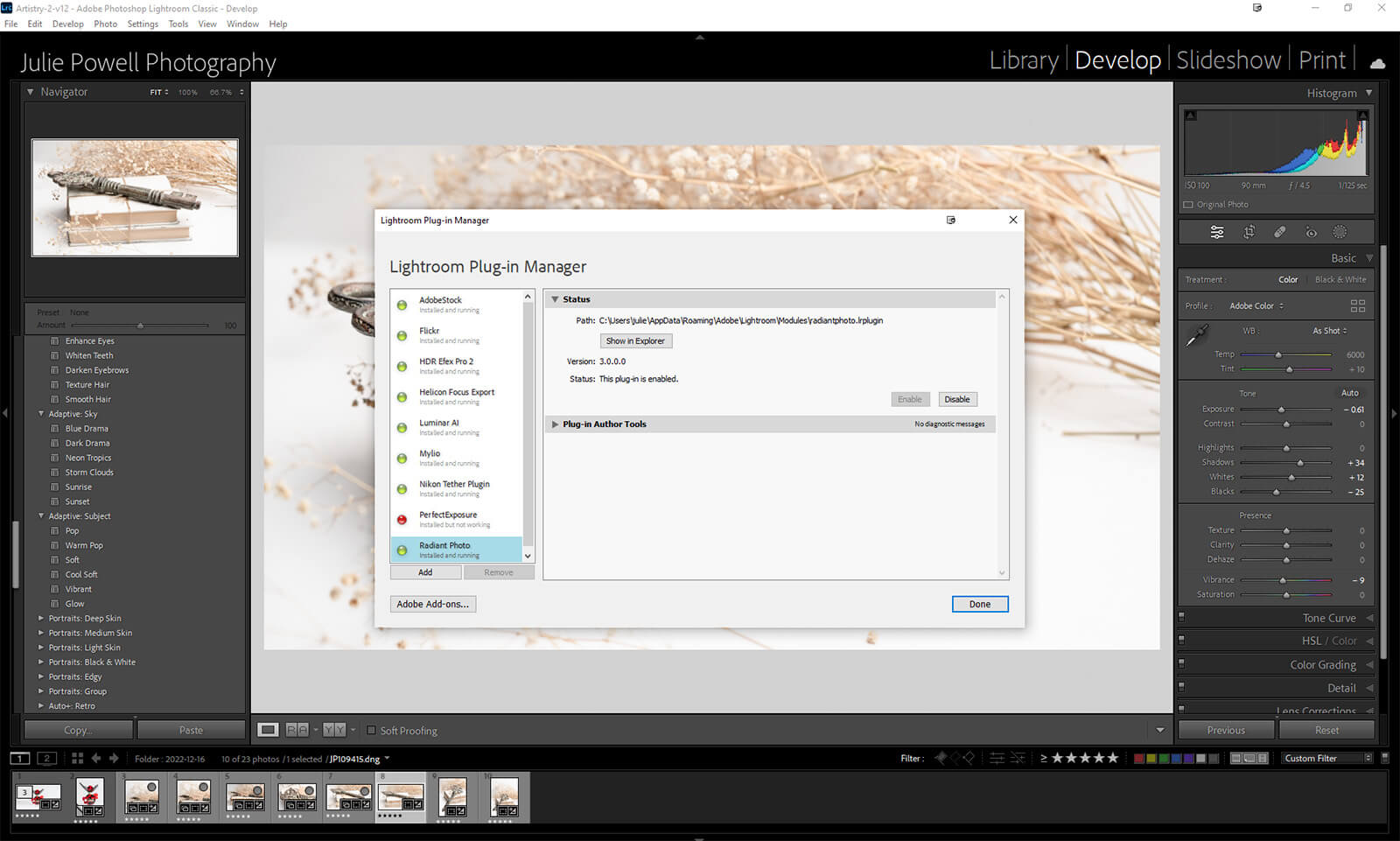Adjust the Temp slider handle
Image resolution: width=1400 pixels, height=841 pixels.
[1278, 354]
